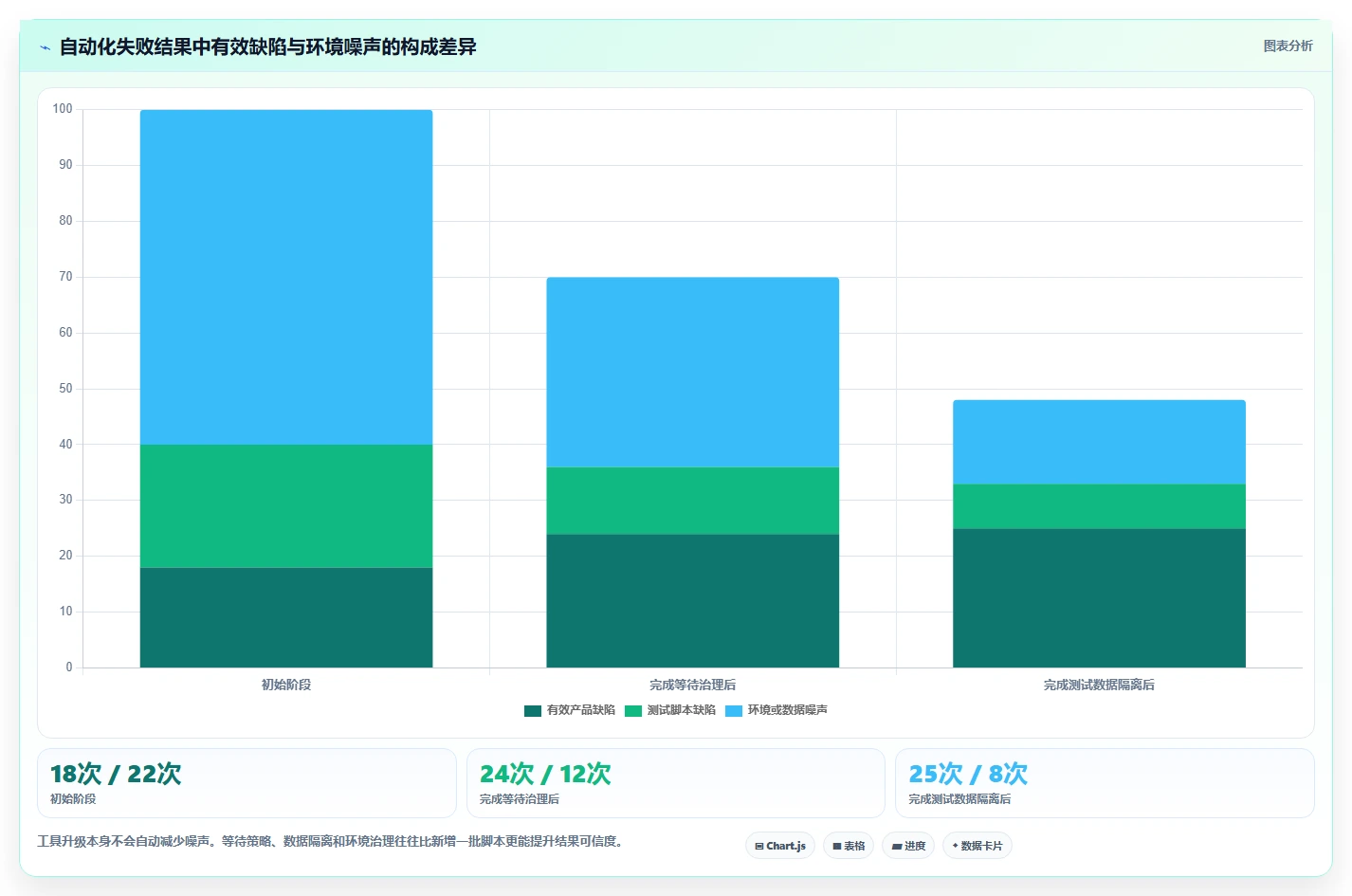Click the header icon beside the chart title
1352x896 pixels.
[x=45, y=47]
